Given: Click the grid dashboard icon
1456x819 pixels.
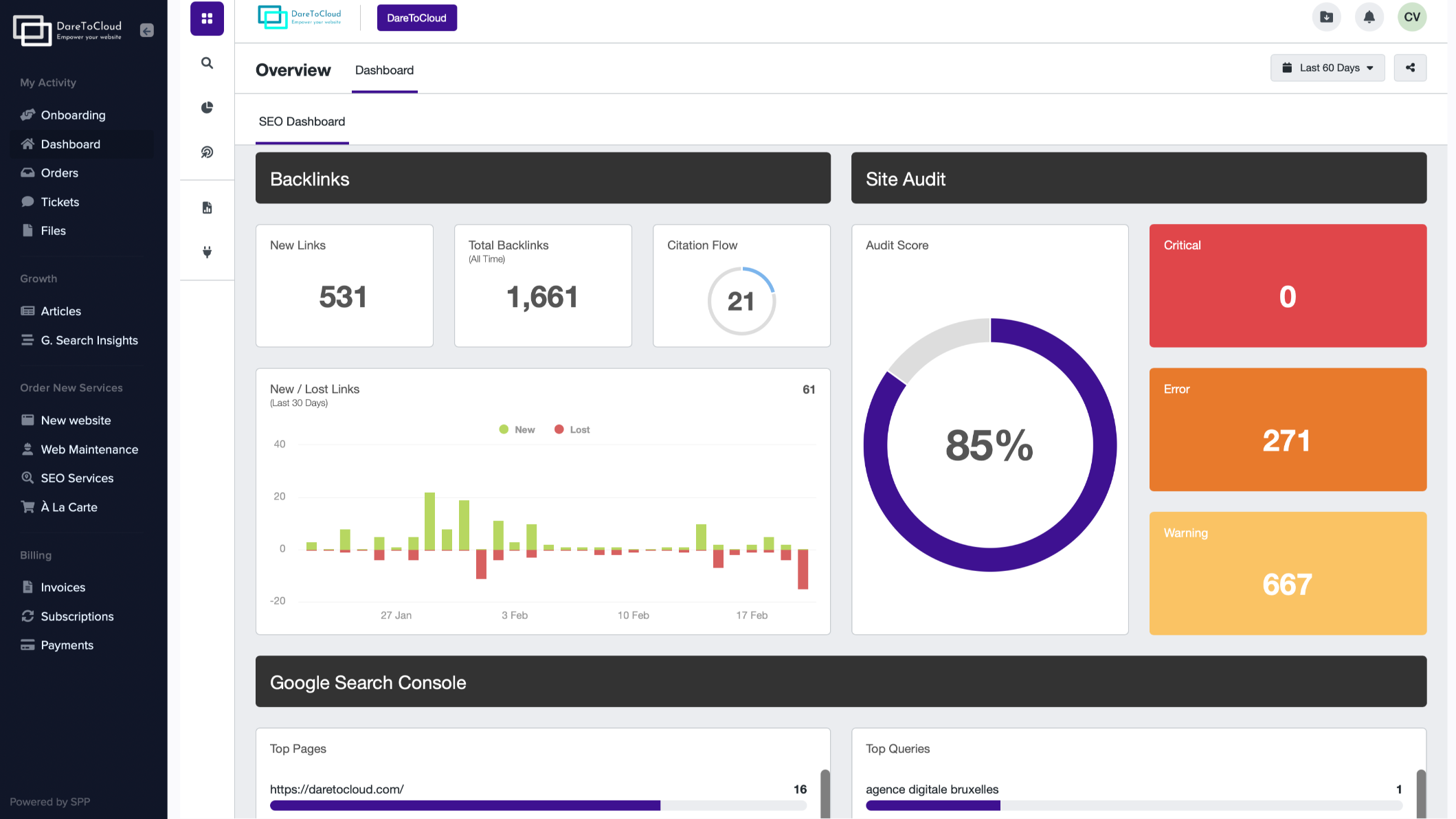Looking at the screenshot, I should 207,19.
